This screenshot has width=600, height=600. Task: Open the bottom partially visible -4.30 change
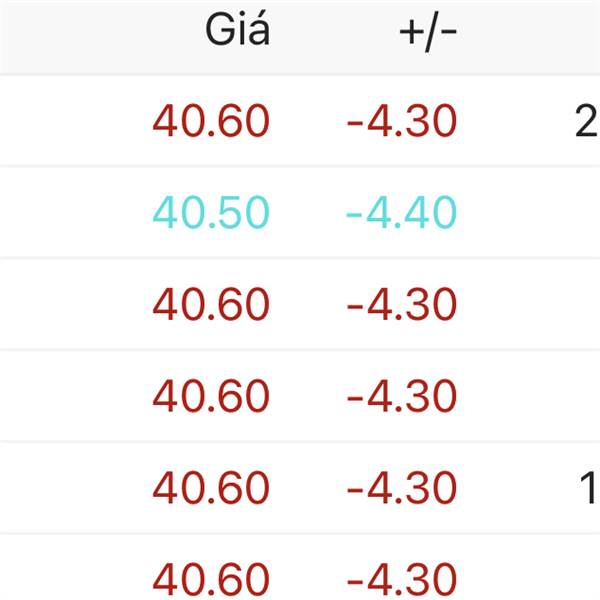(x=401, y=579)
